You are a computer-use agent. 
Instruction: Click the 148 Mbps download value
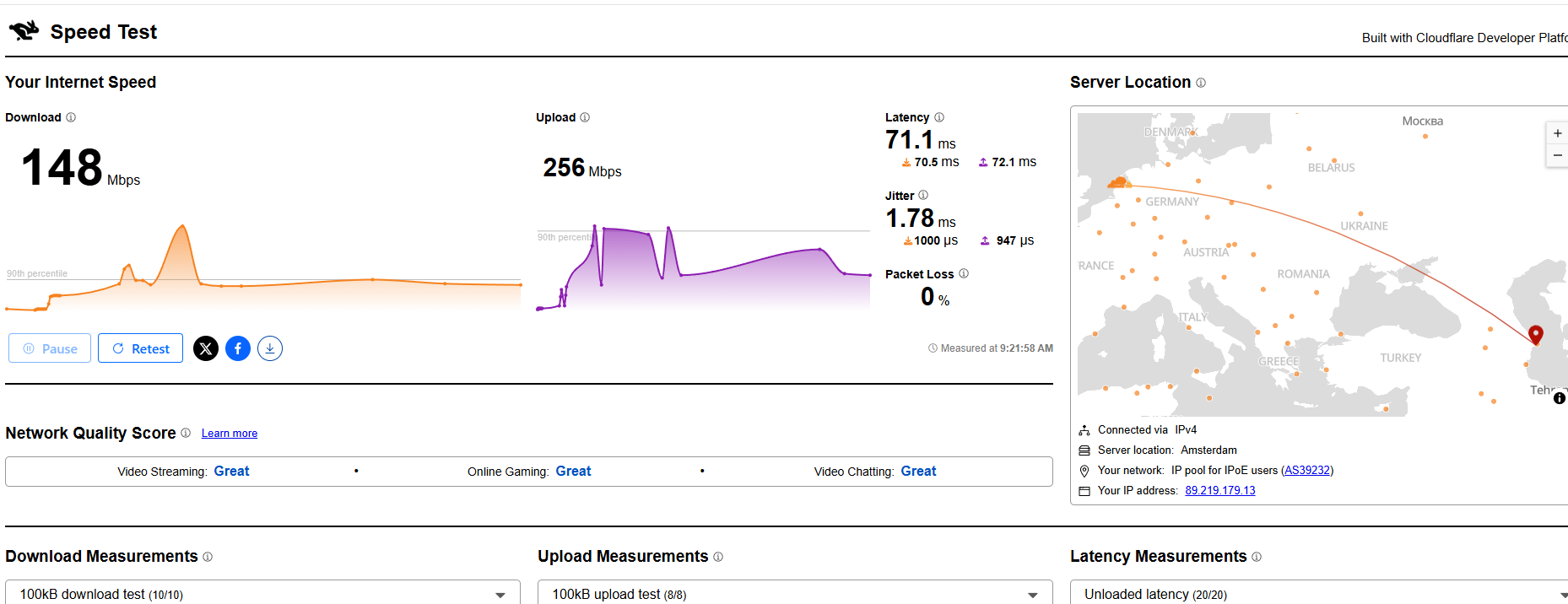[80, 167]
